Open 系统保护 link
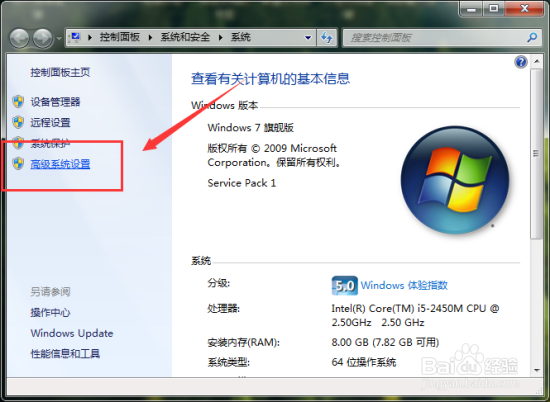 point(51,143)
